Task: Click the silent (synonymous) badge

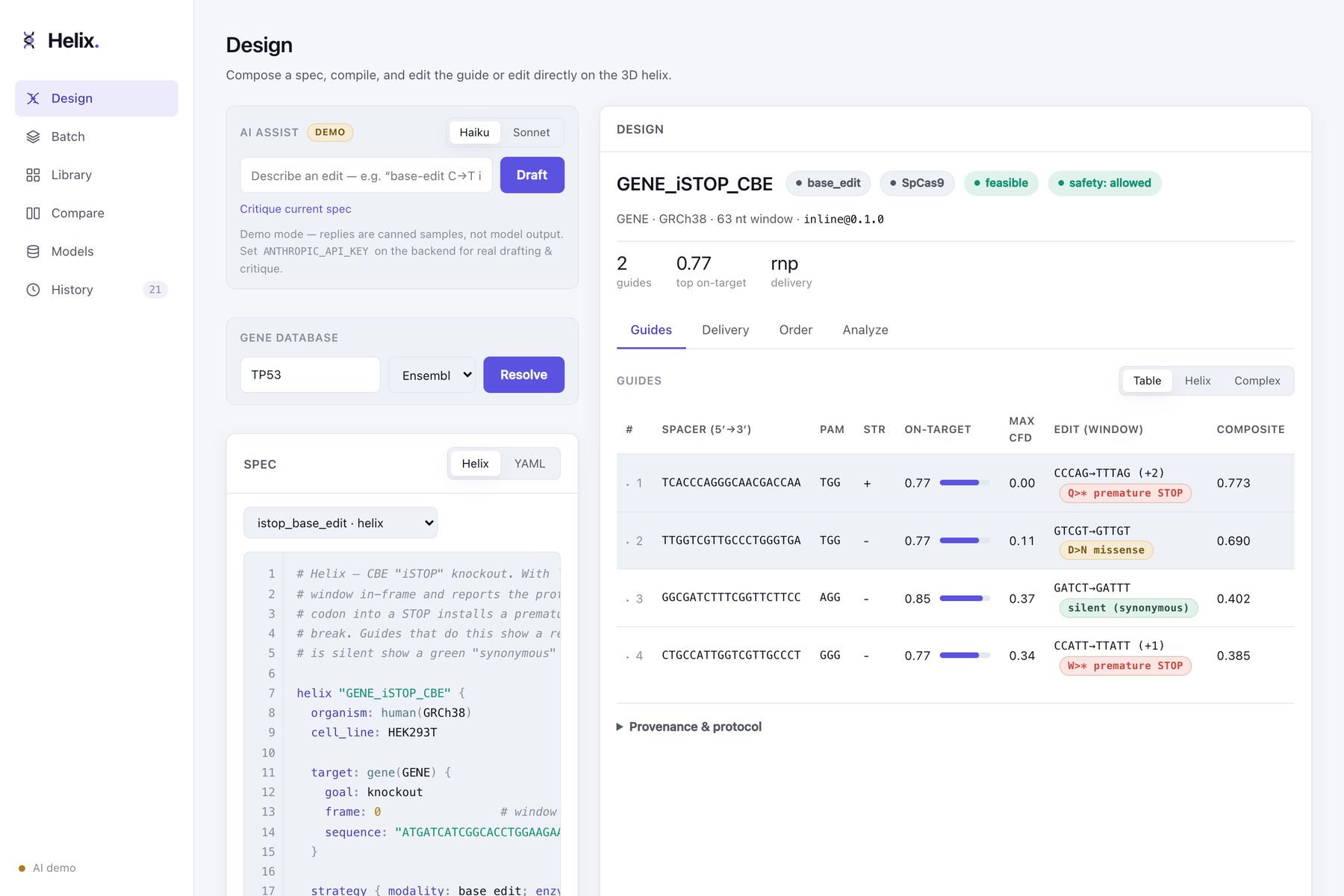Action: [1128, 608]
